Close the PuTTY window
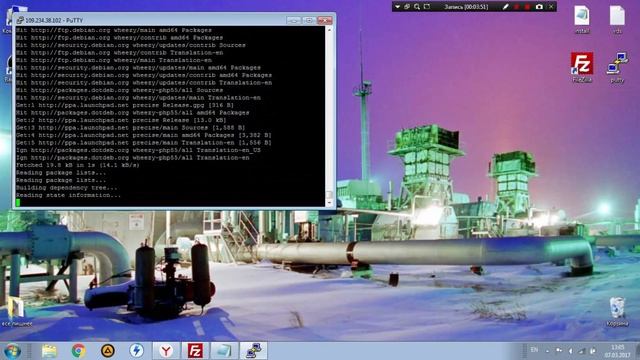 click(x=325, y=20)
